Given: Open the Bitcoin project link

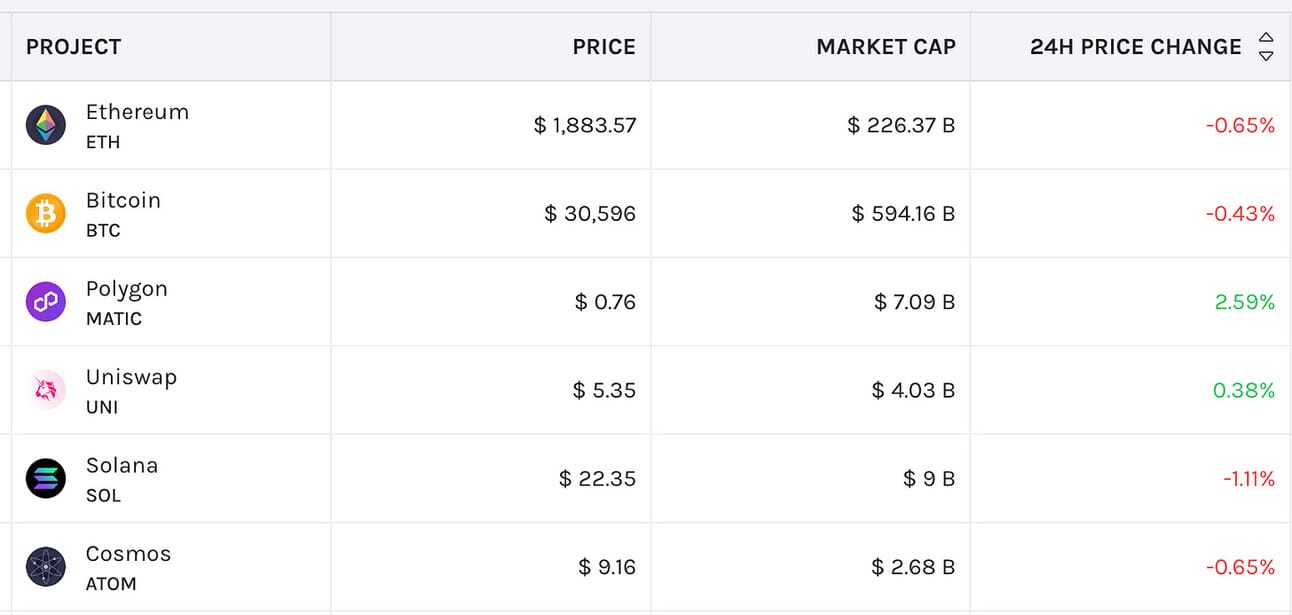Looking at the screenshot, I should coord(123,200).
